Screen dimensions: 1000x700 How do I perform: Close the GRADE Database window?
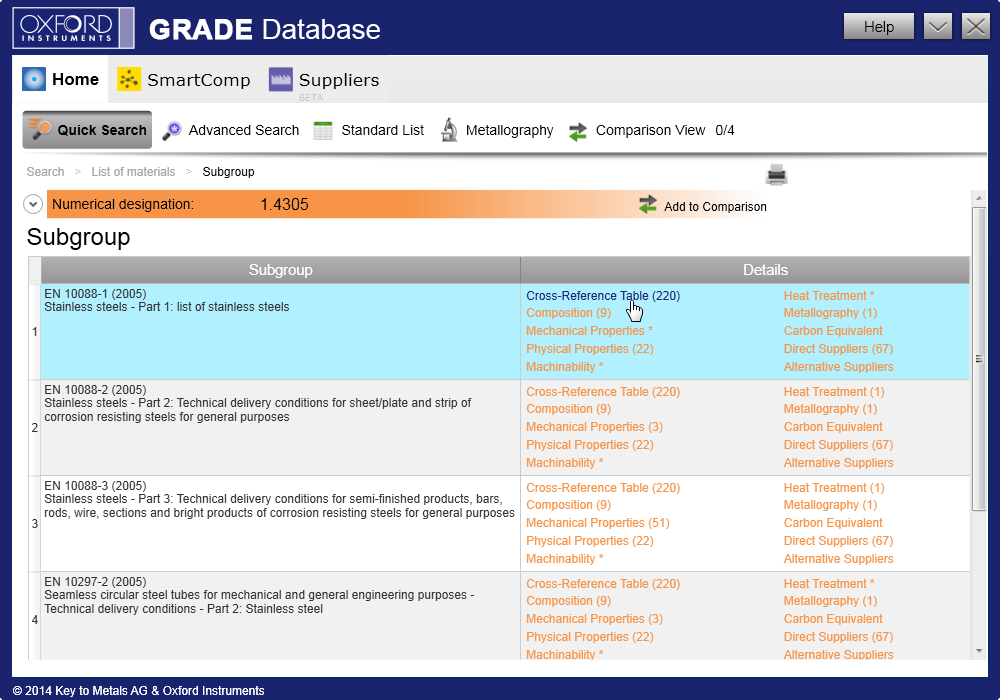[x=975, y=27]
